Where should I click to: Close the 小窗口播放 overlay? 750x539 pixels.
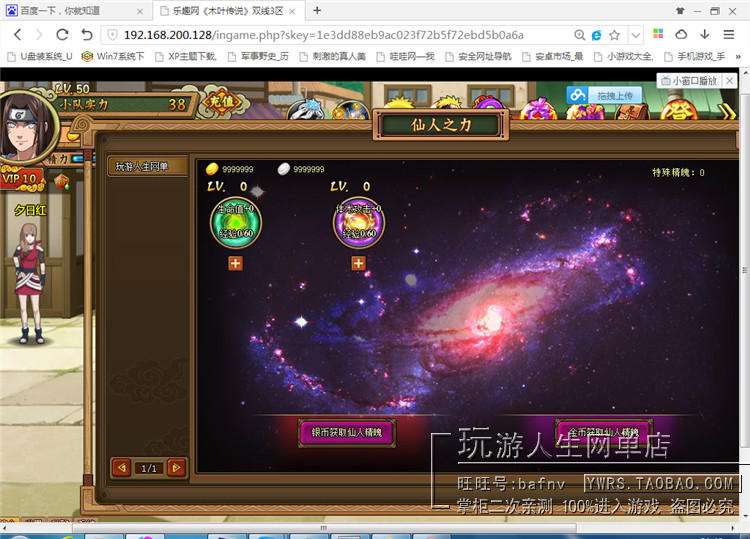[729, 81]
